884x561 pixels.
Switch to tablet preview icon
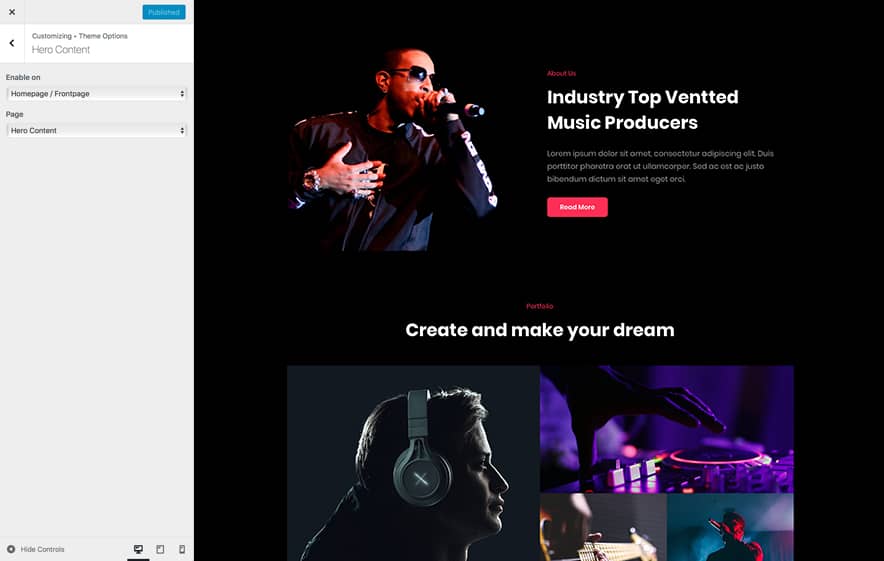click(x=160, y=549)
